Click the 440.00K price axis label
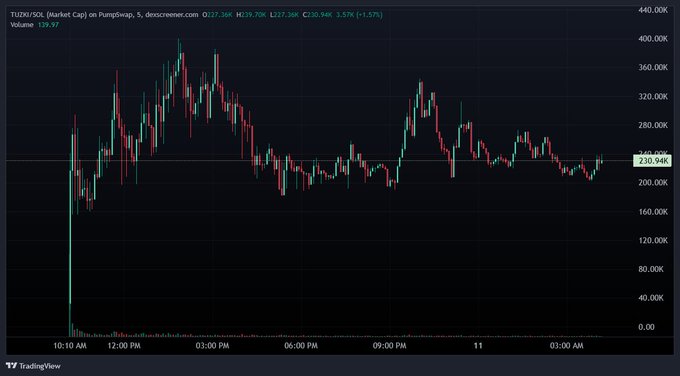The image size is (680, 376). tap(653, 10)
